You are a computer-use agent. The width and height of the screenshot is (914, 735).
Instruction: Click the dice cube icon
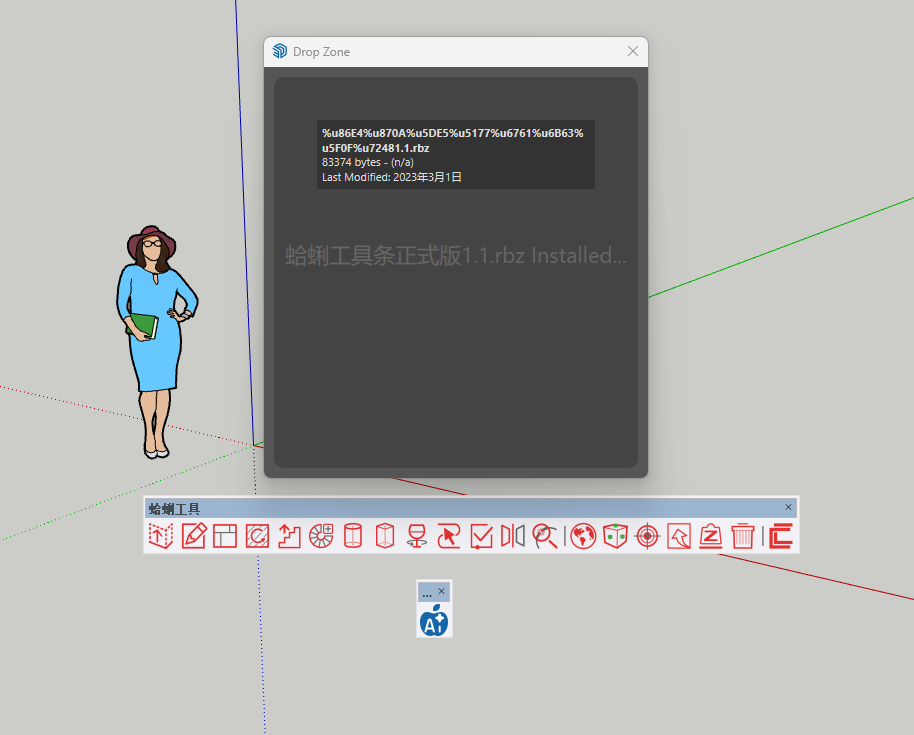(615, 536)
